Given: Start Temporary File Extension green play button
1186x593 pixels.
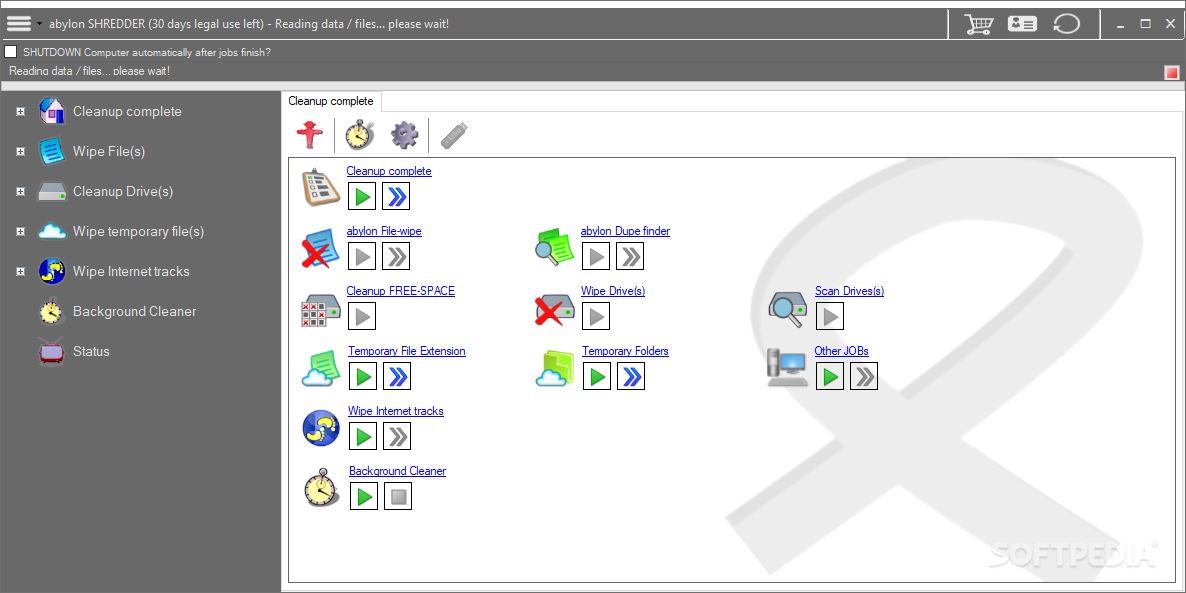Looking at the screenshot, I should click(x=364, y=376).
